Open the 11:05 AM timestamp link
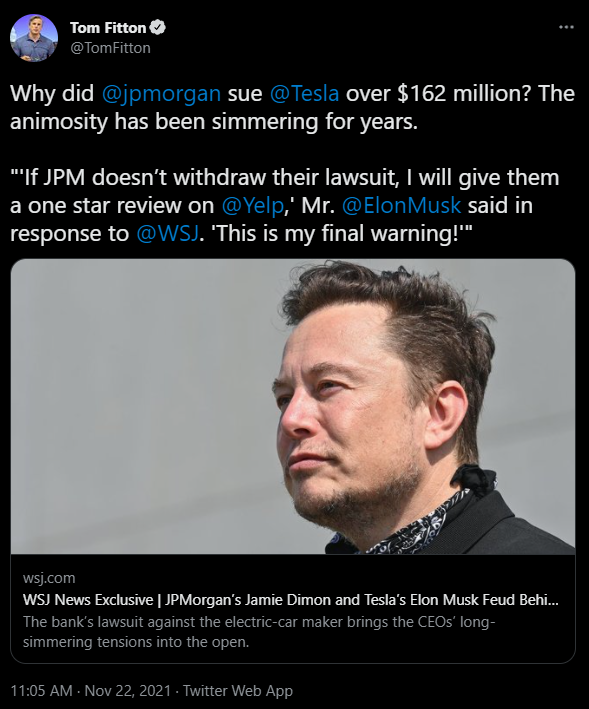The image size is (589, 709). (41, 690)
